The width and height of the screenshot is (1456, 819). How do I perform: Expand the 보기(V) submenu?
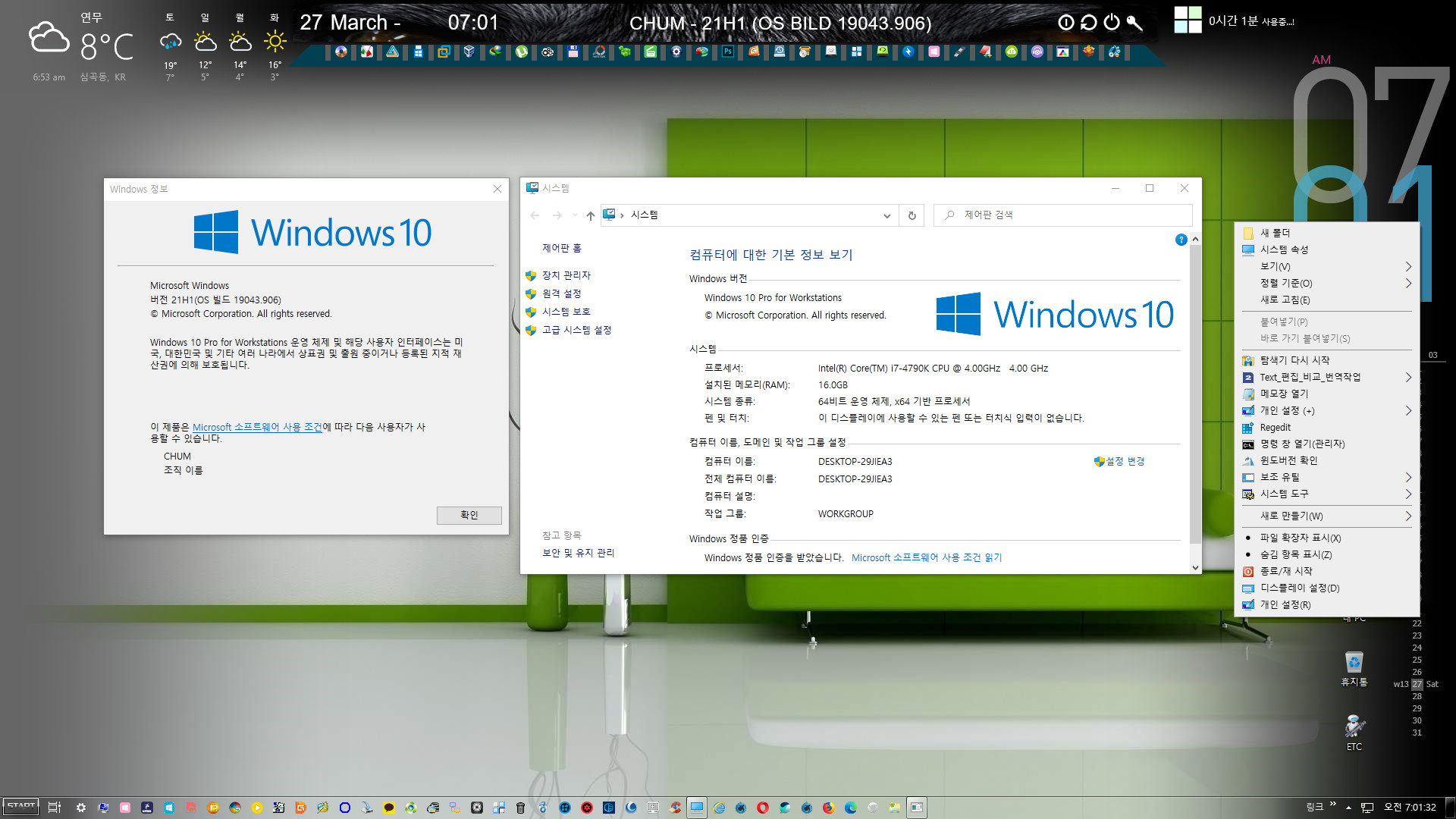[1326, 266]
